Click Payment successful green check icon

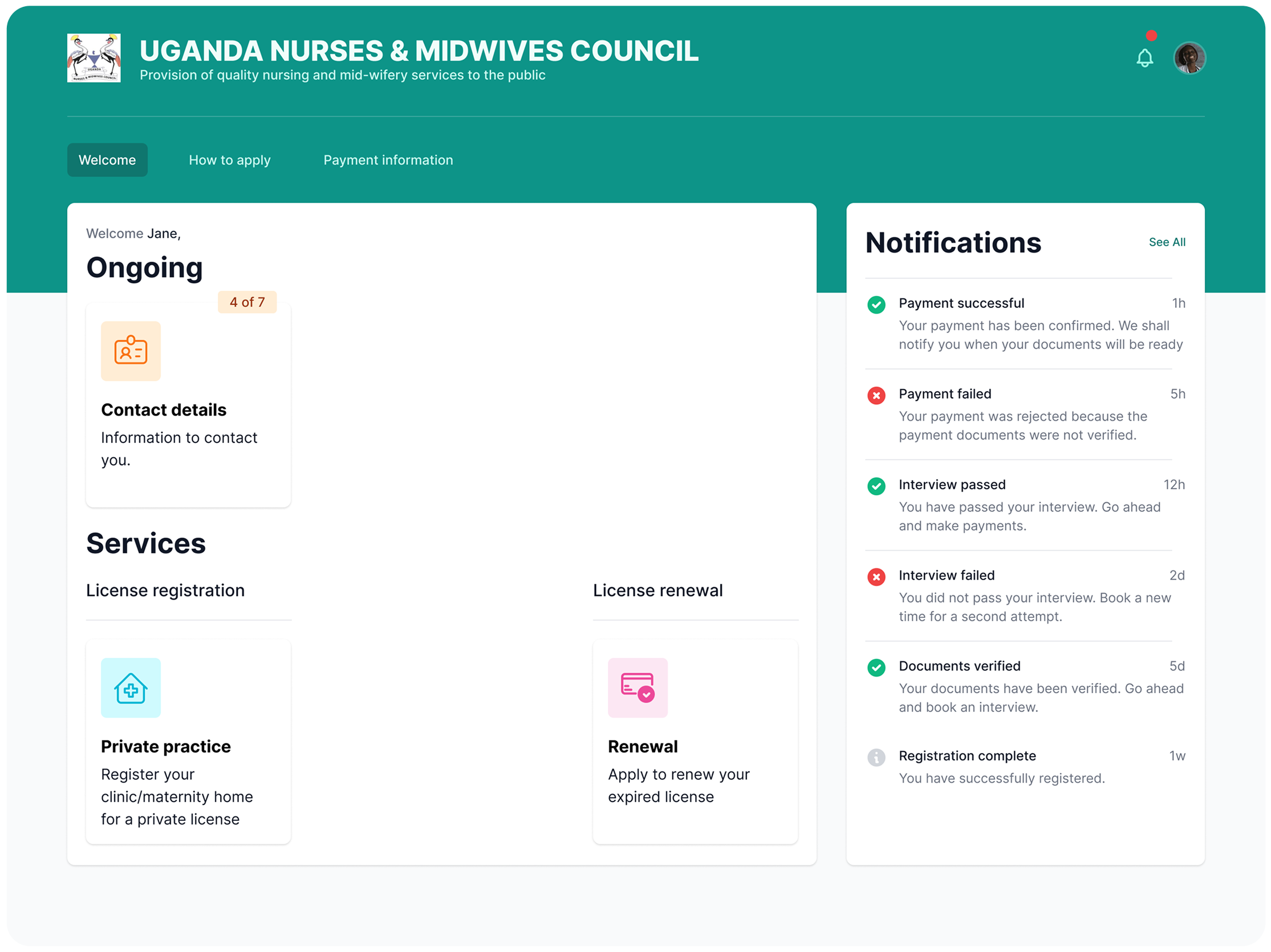point(876,304)
